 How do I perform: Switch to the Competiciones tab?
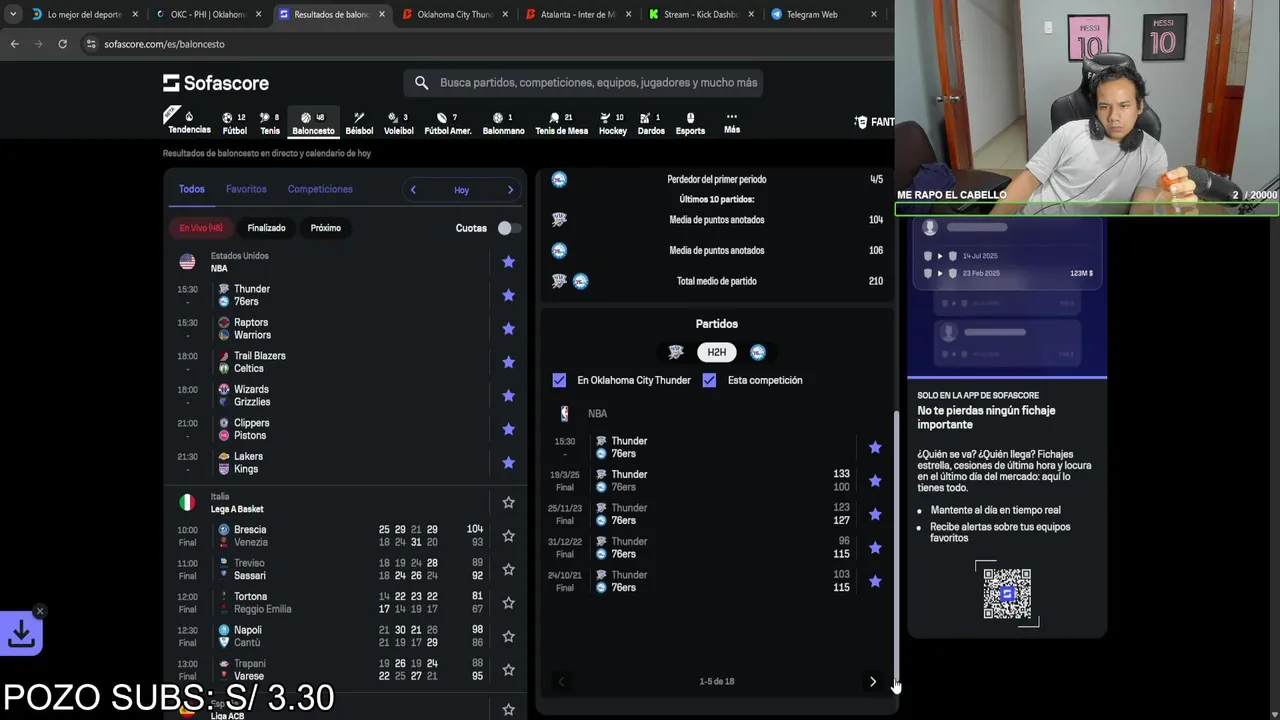click(320, 189)
